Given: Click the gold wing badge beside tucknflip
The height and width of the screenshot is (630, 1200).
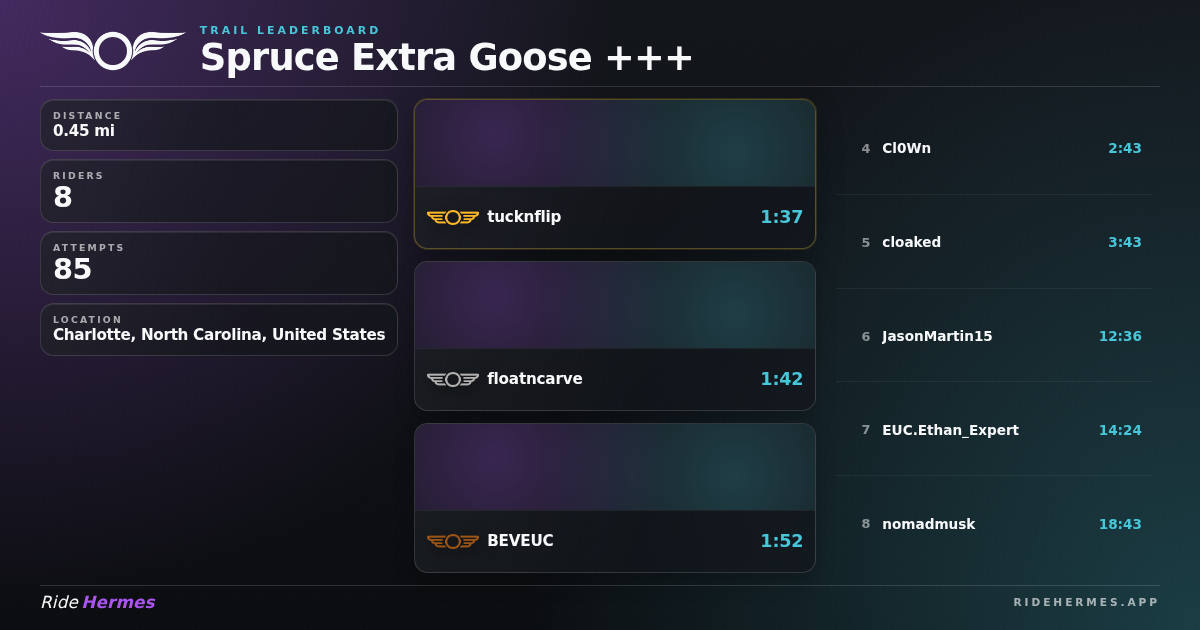Looking at the screenshot, I should click(452, 217).
